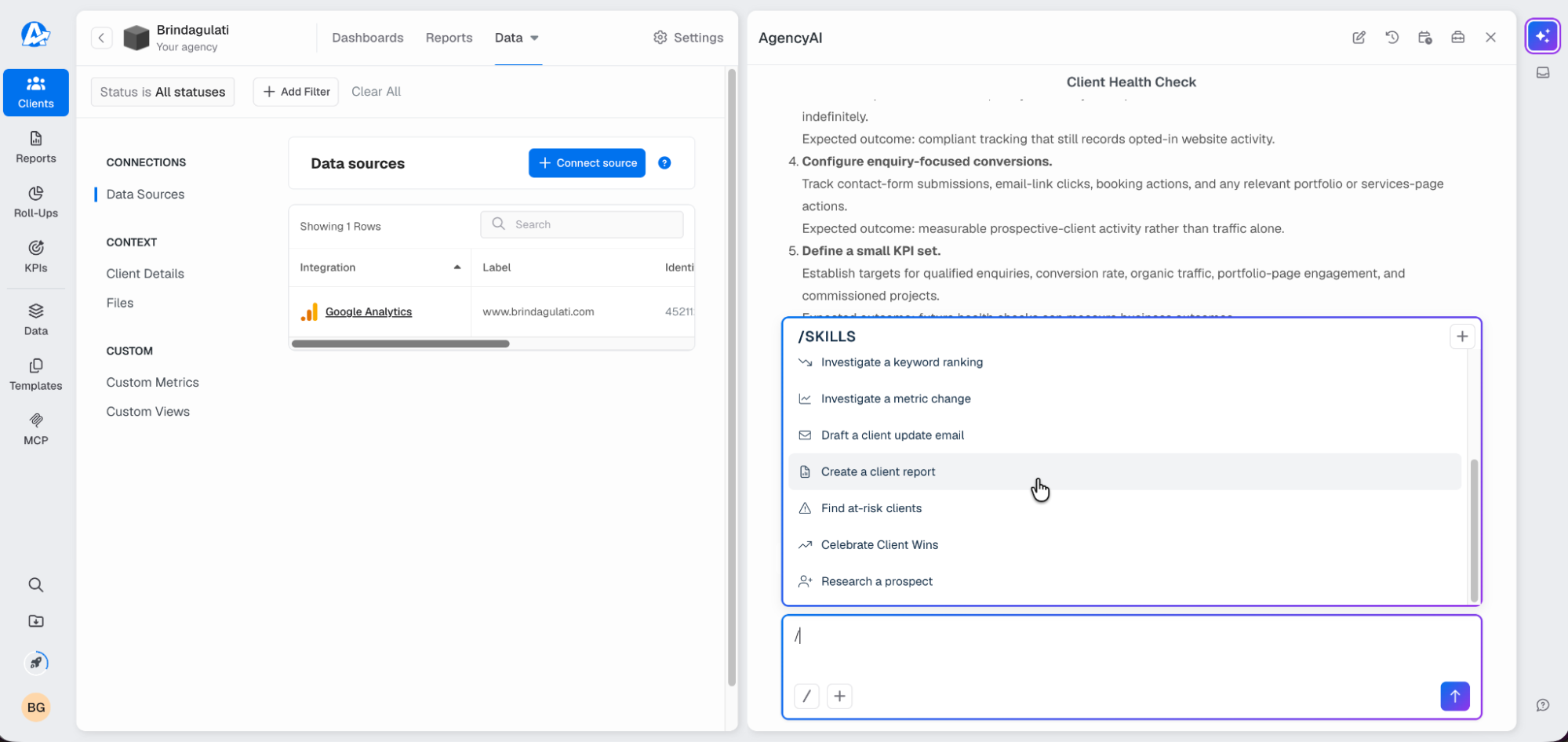Click the skills list scrollbar

coord(1474,529)
